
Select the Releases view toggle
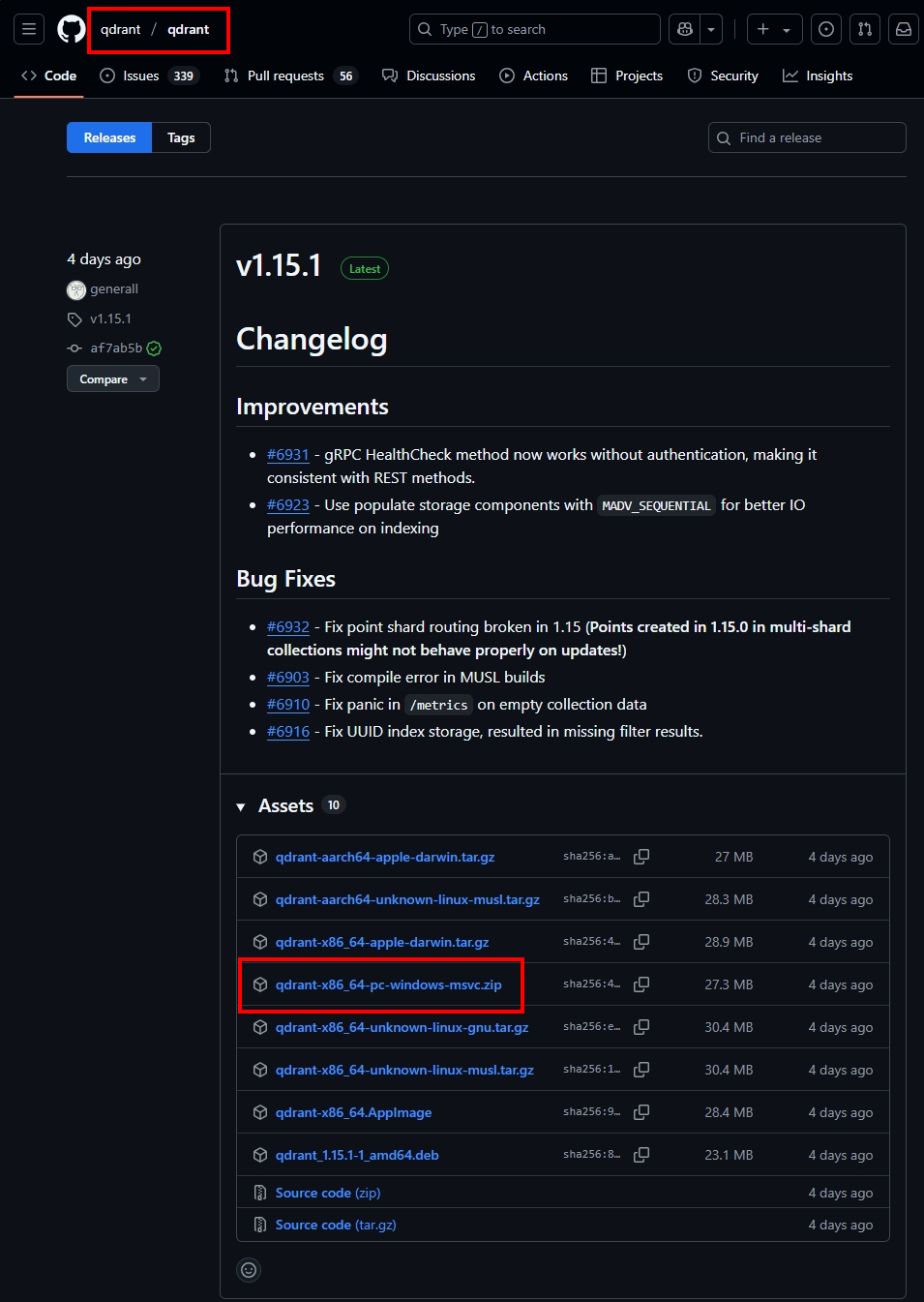pyautogui.click(x=109, y=137)
